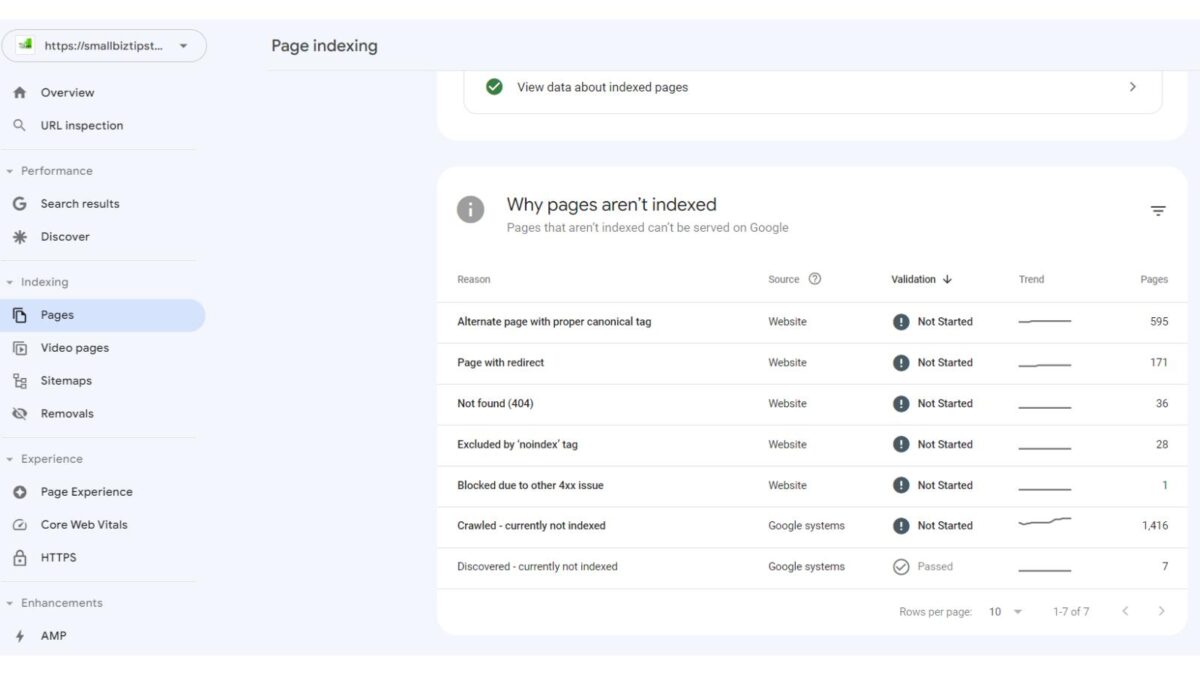Sort by the Validation column arrow
Viewport: 1200px width, 675px height.
coord(947,280)
